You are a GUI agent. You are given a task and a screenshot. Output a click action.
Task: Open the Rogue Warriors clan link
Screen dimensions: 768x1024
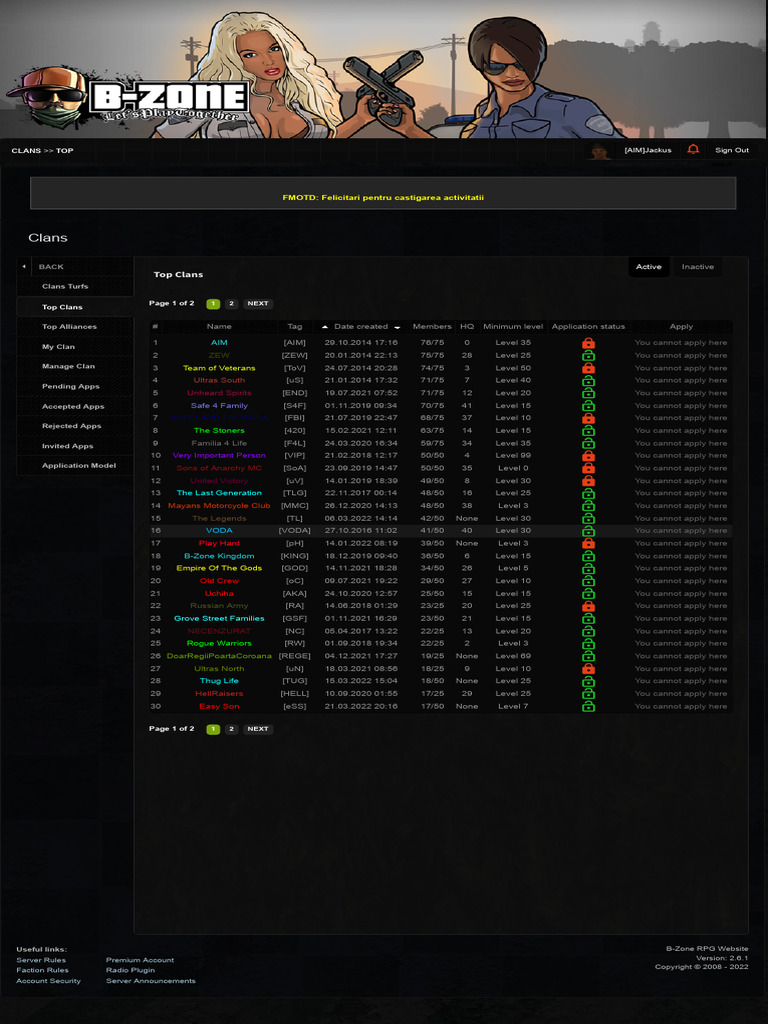[x=219, y=643]
